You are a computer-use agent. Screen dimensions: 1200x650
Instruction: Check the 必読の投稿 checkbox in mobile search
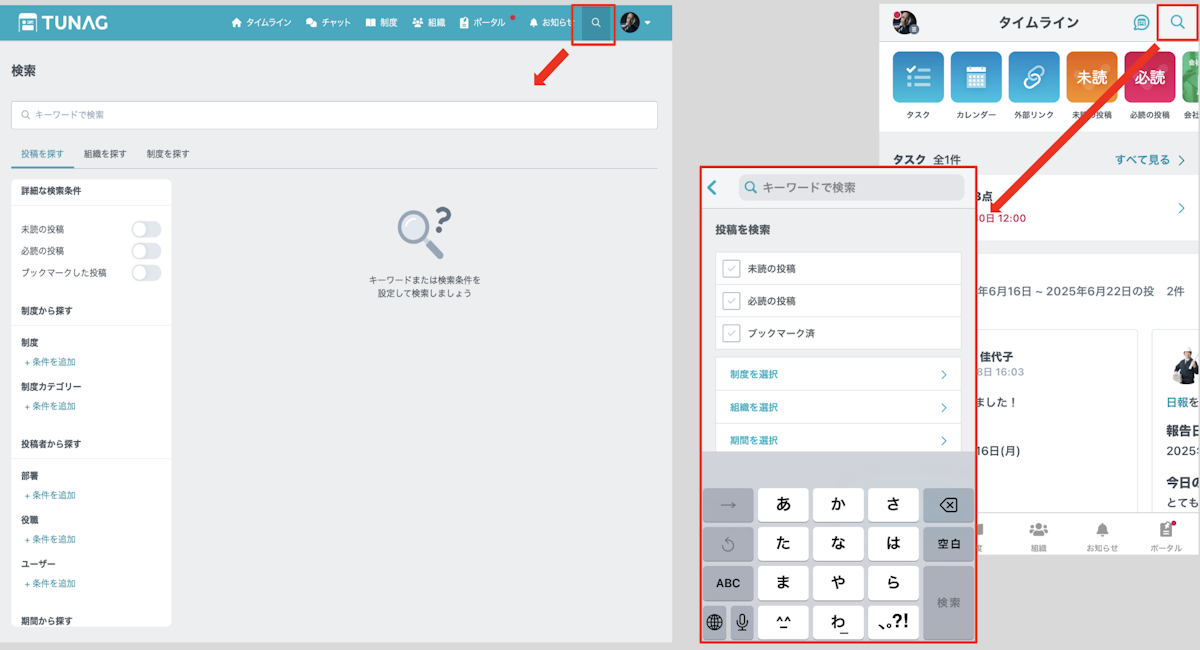pyautogui.click(x=732, y=300)
